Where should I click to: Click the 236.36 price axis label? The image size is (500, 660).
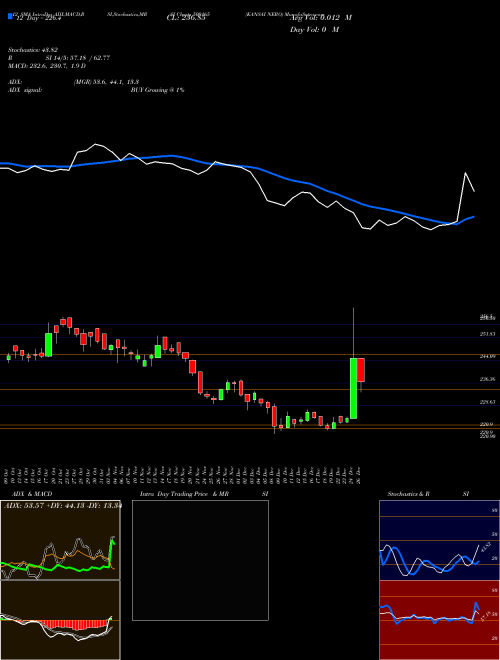point(488,379)
